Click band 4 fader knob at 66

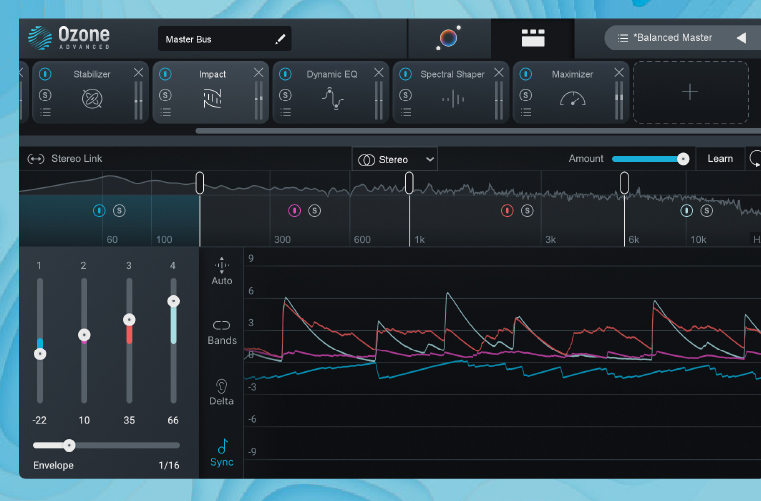(173, 301)
